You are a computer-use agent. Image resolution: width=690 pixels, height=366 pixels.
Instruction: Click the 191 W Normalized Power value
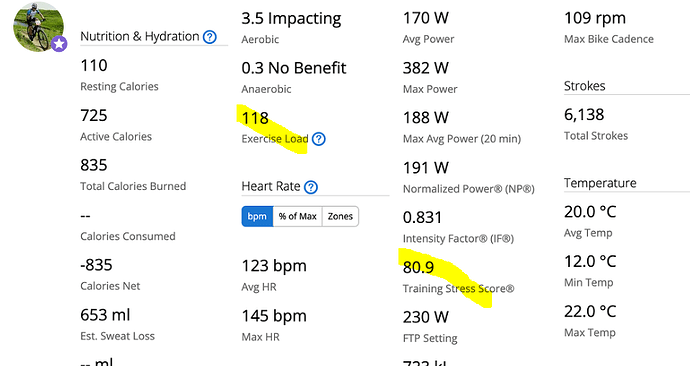(426, 168)
